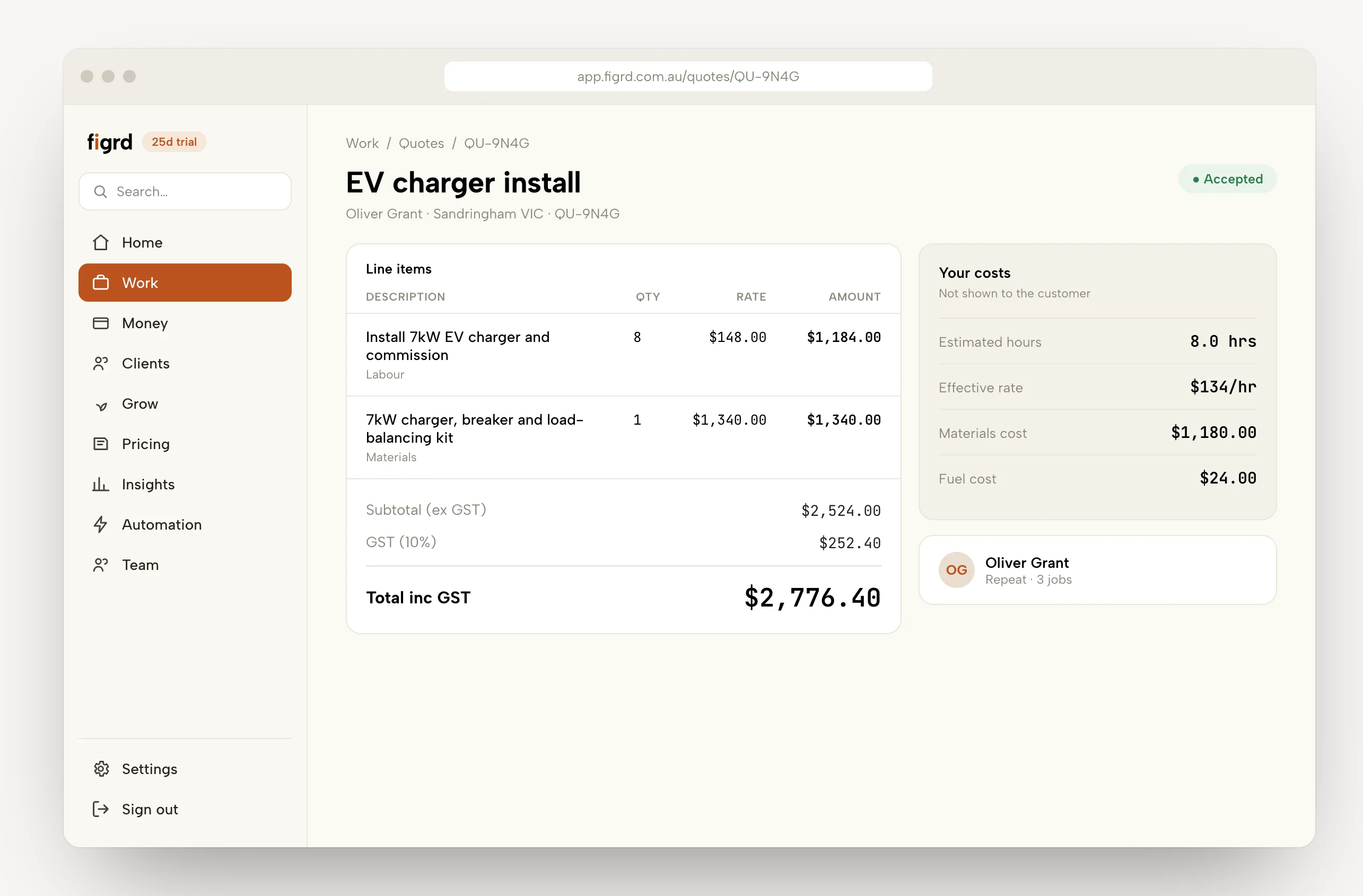1363x896 pixels.
Task: Click the RATE column header
Action: pyautogui.click(x=751, y=296)
